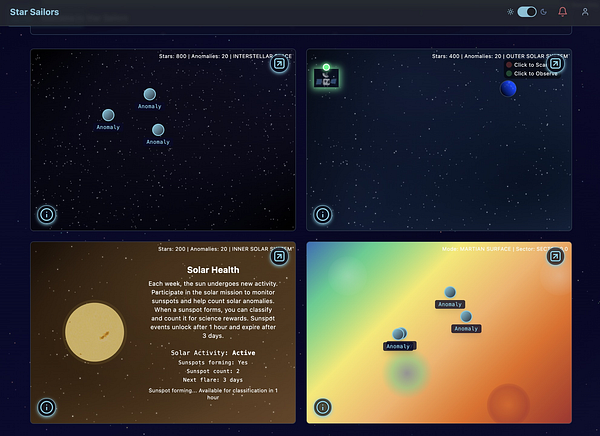600x436 pixels.
Task: Click the sun image with sunspot
Action: [x=95, y=332]
